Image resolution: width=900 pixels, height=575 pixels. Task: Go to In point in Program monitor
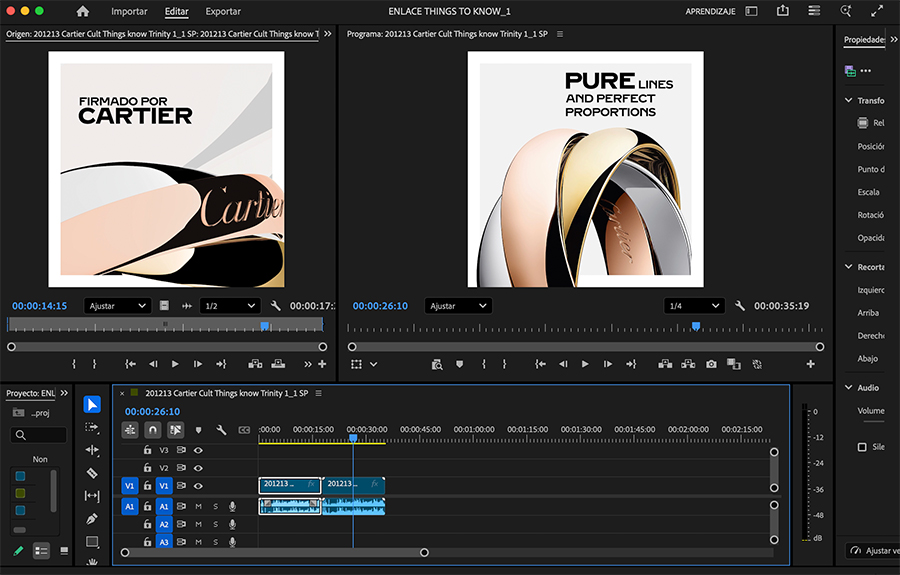pos(540,364)
